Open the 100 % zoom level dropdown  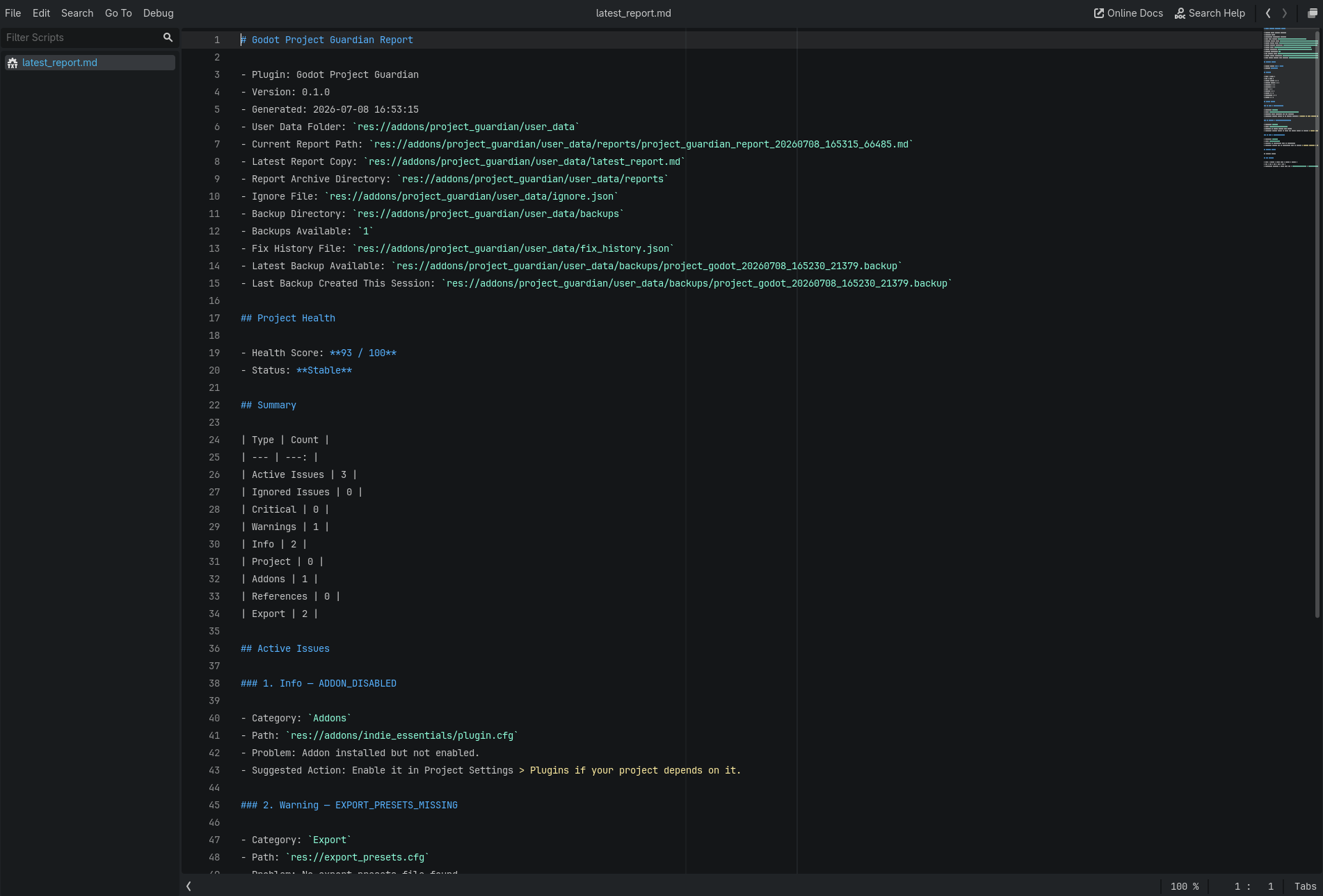tap(1185, 886)
